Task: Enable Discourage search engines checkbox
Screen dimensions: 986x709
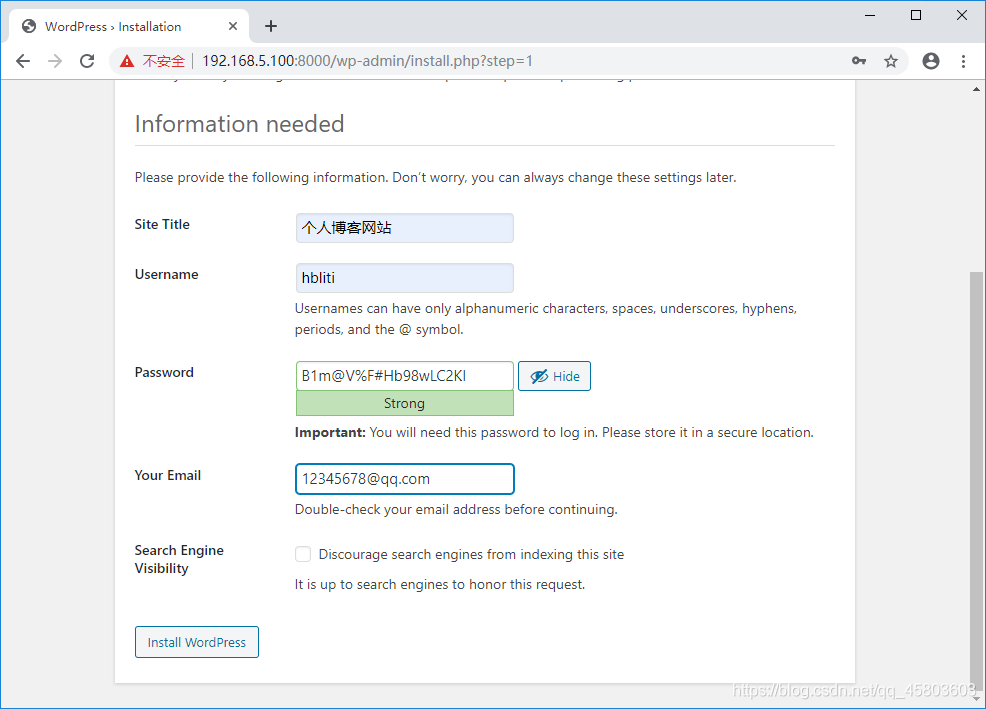Action: tap(303, 554)
